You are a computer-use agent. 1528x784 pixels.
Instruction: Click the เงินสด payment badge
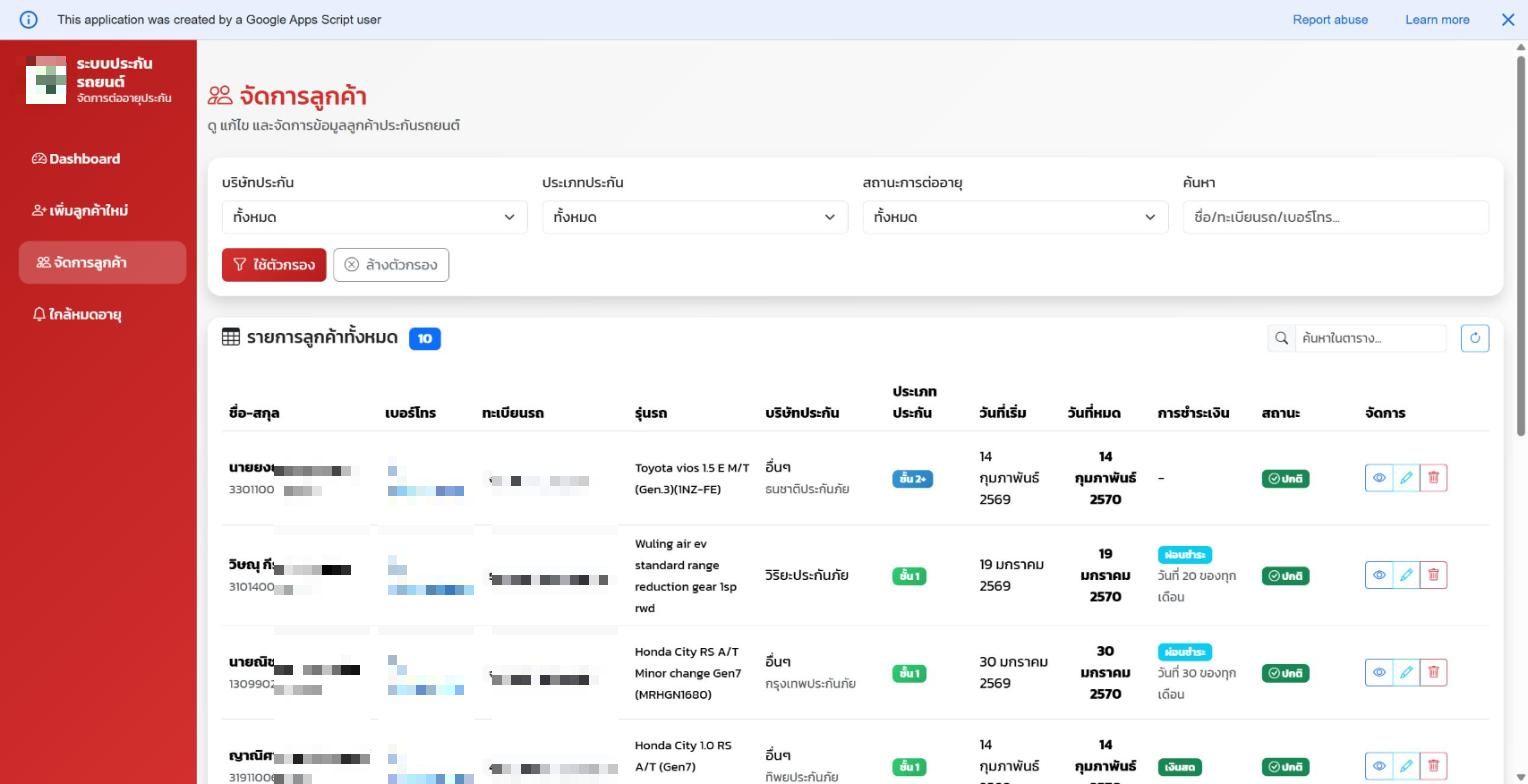1179,767
